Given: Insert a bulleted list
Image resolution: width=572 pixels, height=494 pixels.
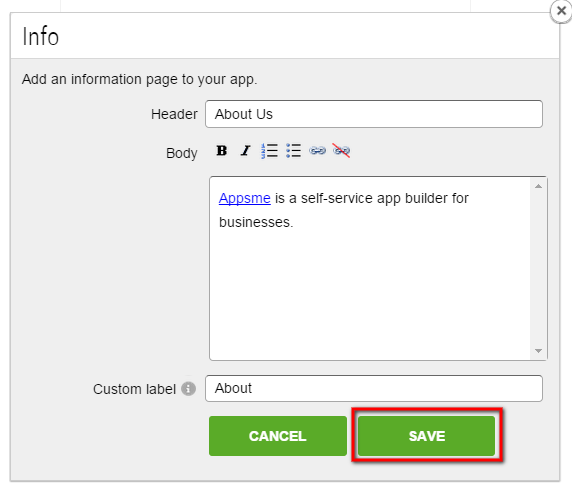Looking at the screenshot, I should [293, 151].
